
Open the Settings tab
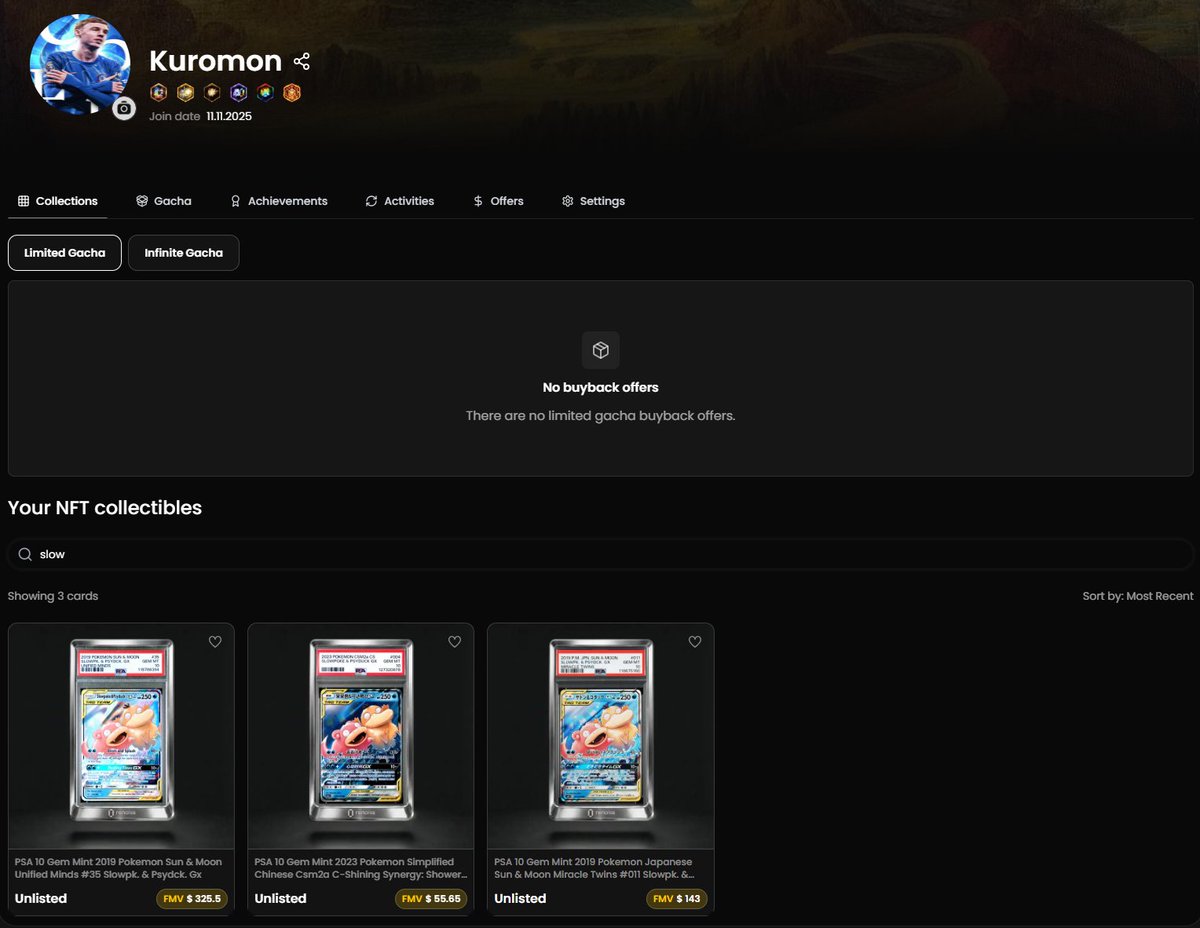pos(593,201)
